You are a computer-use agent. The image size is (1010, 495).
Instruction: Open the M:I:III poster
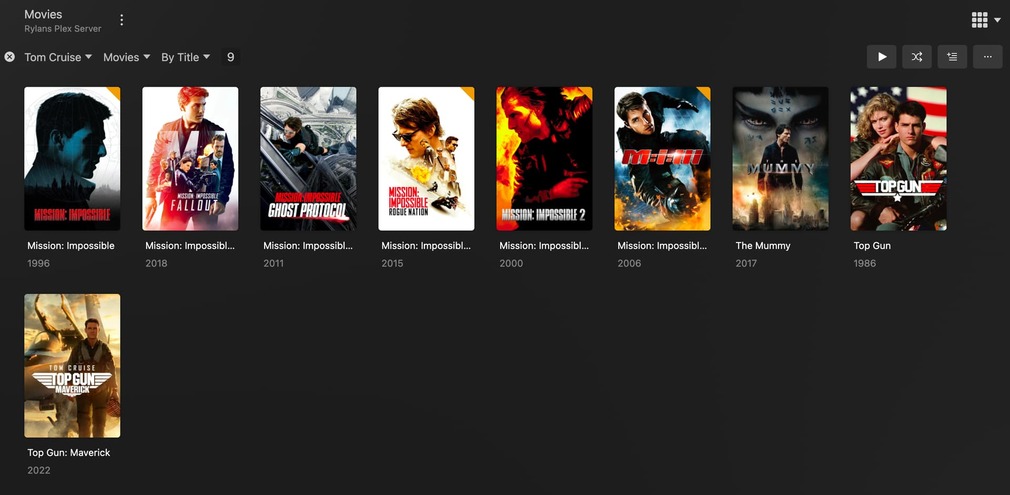point(662,159)
